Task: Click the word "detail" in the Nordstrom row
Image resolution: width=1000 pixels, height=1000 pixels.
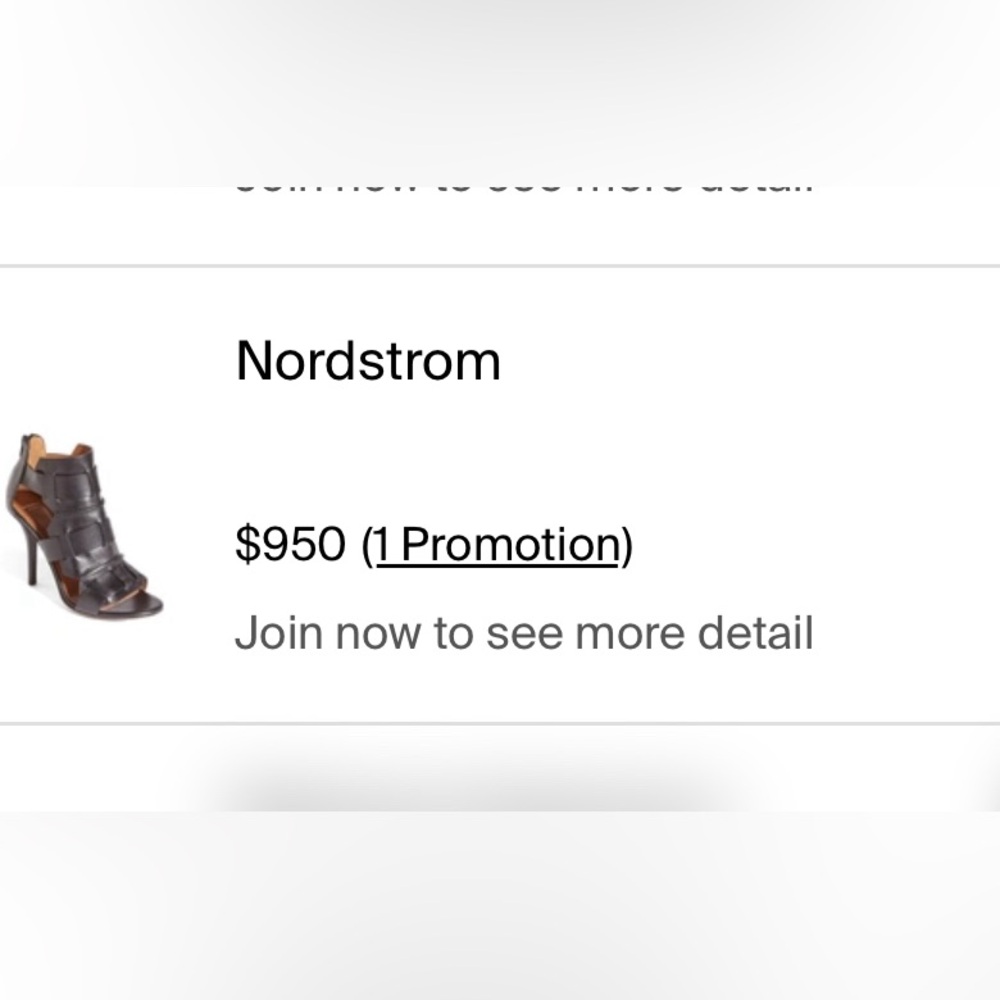Action: [755, 633]
